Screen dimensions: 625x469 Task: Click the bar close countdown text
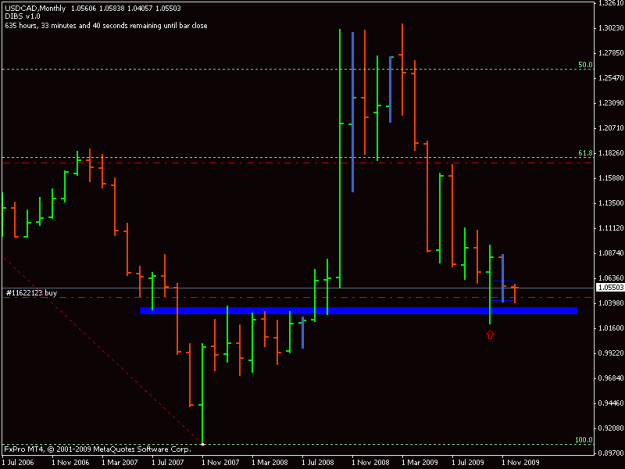106,26
